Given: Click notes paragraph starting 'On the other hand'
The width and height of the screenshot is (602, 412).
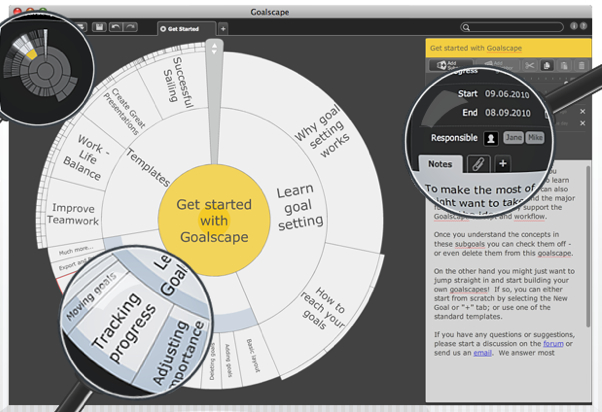Looking at the screenshot, I should coord(504,294).
